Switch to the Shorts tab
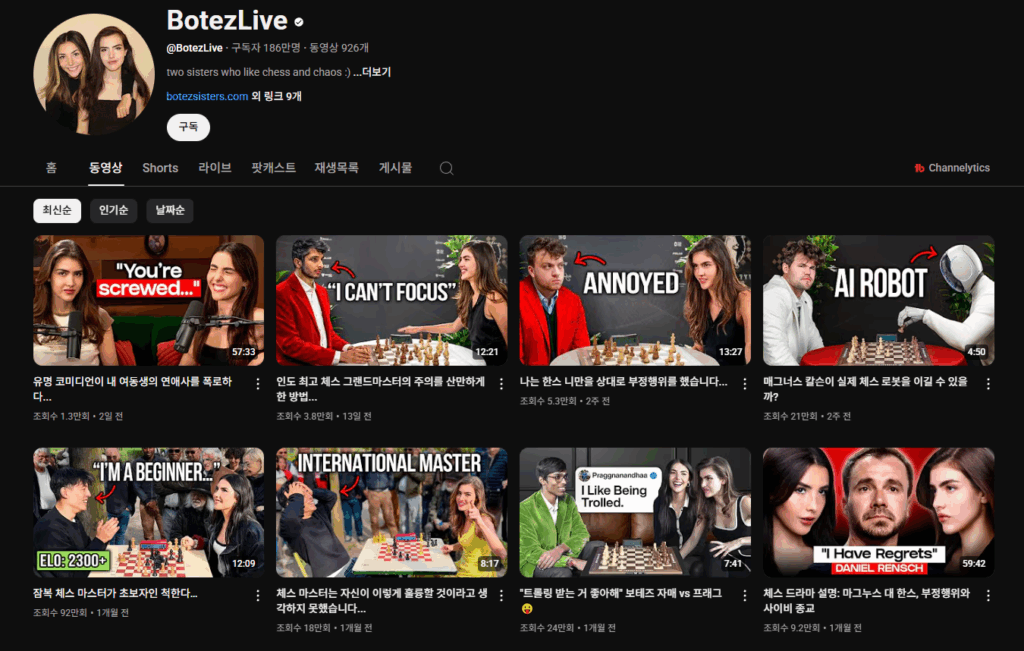Viewport: 1024px width, 651px height. click(160, 168)
